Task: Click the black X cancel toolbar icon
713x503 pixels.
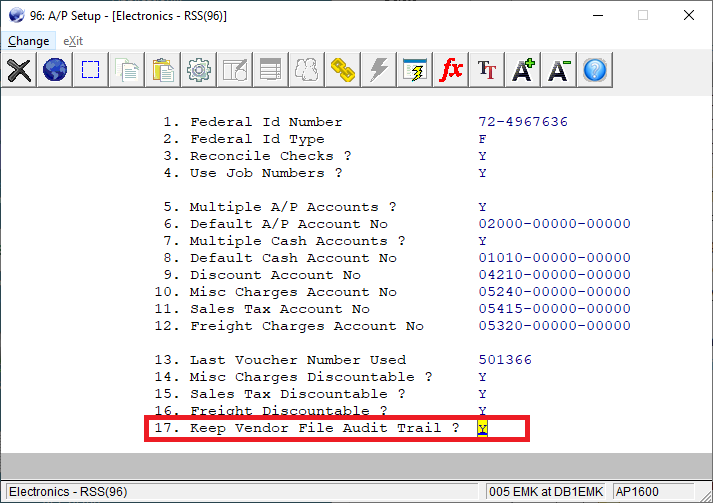Action: 19,70
